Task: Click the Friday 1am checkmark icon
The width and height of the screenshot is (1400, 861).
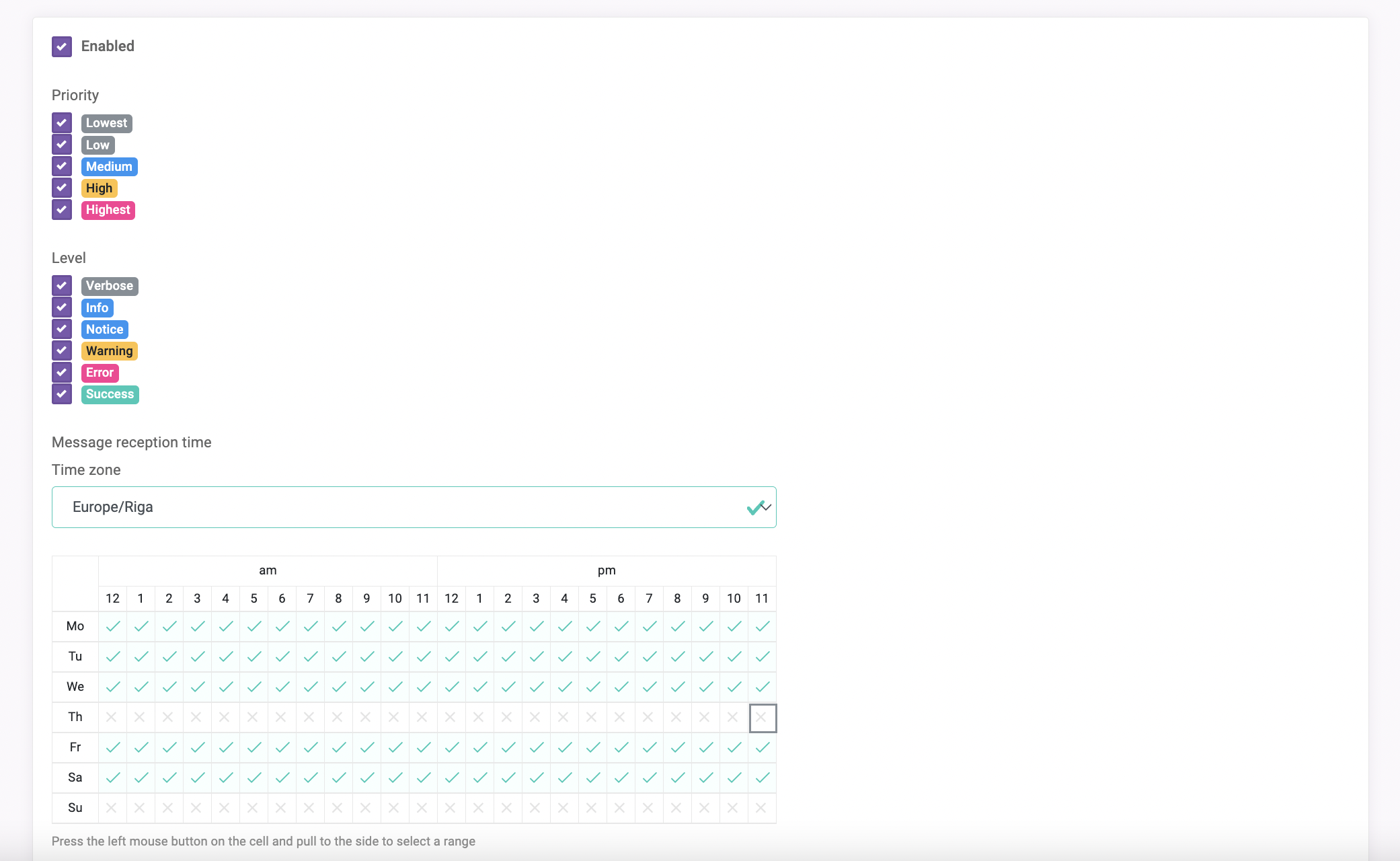Action: pyautogui.click(x=140, y=747)
